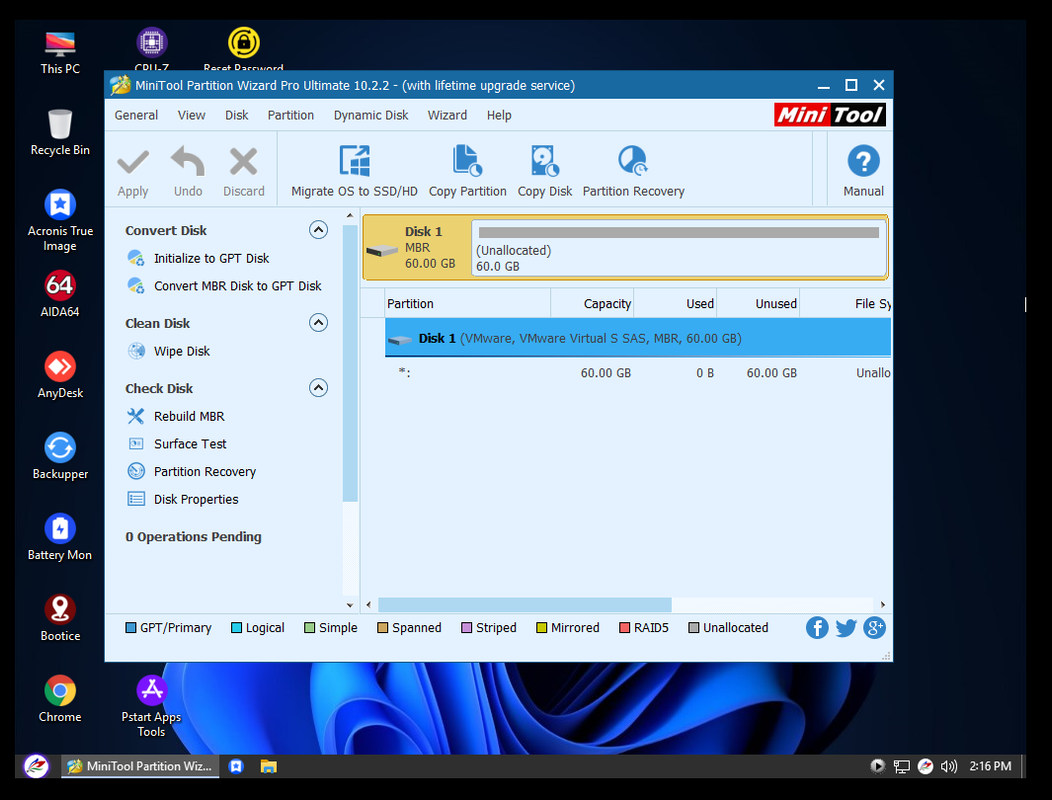Select Disk 1 VMware row in list

[638, 338]
